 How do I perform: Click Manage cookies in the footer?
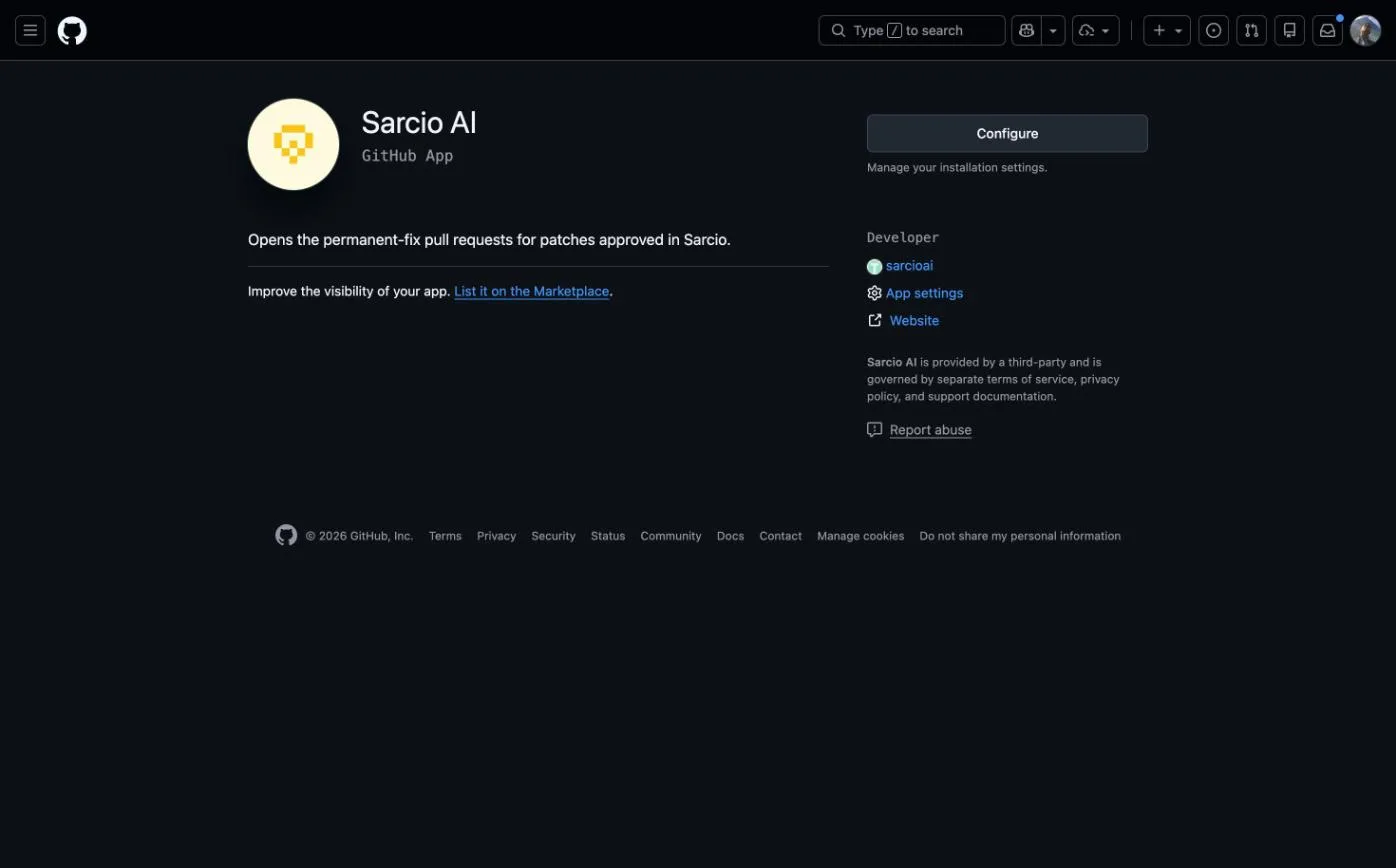point(860,536)
